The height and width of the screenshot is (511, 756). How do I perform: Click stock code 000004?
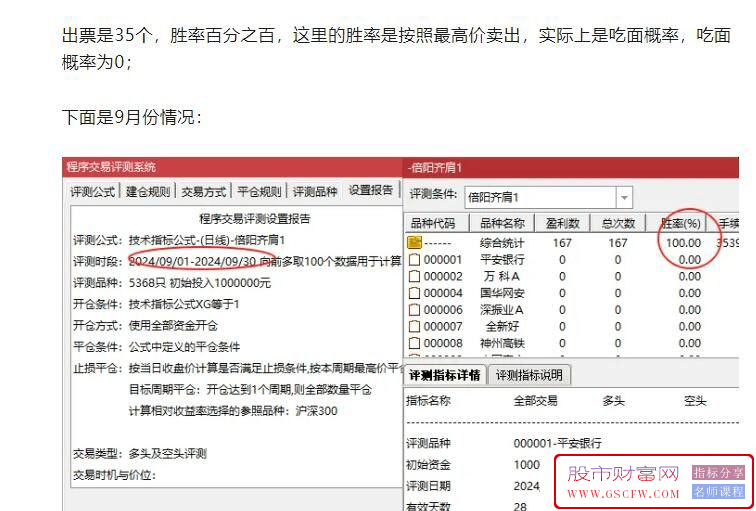point(443,293)
